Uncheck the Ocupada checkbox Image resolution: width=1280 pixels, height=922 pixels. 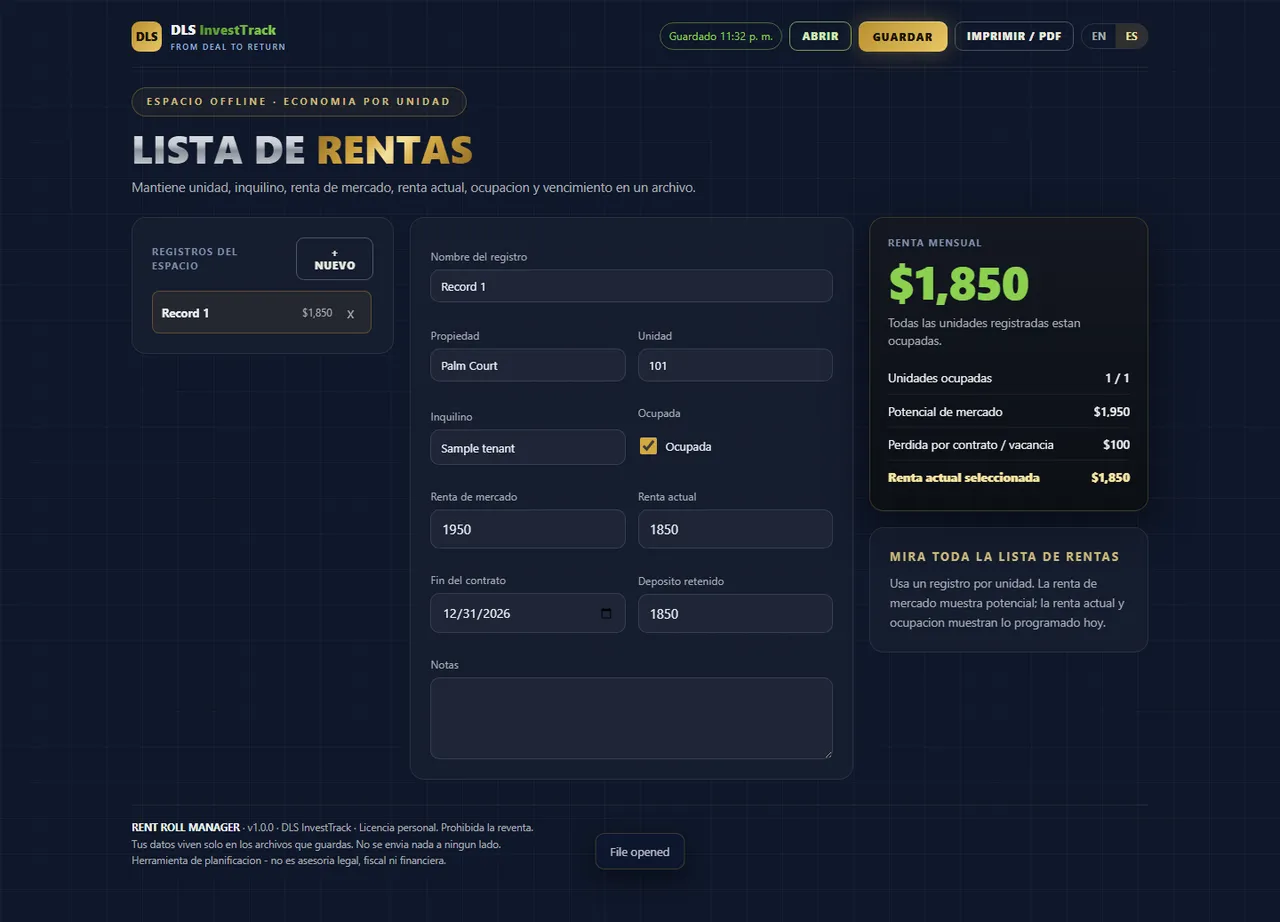[x=648, y=446]
